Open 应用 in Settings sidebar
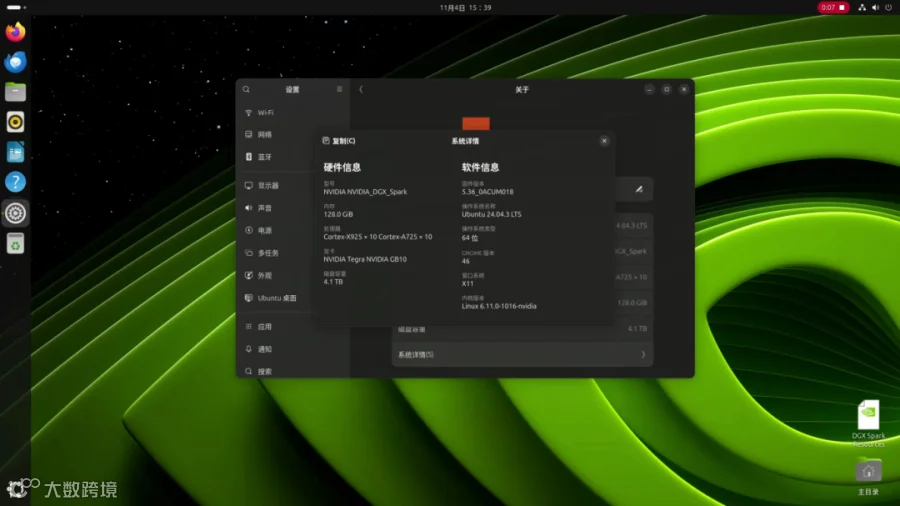Image resolution: width=900 pixels, height=506 pixels. coord(293,327)
